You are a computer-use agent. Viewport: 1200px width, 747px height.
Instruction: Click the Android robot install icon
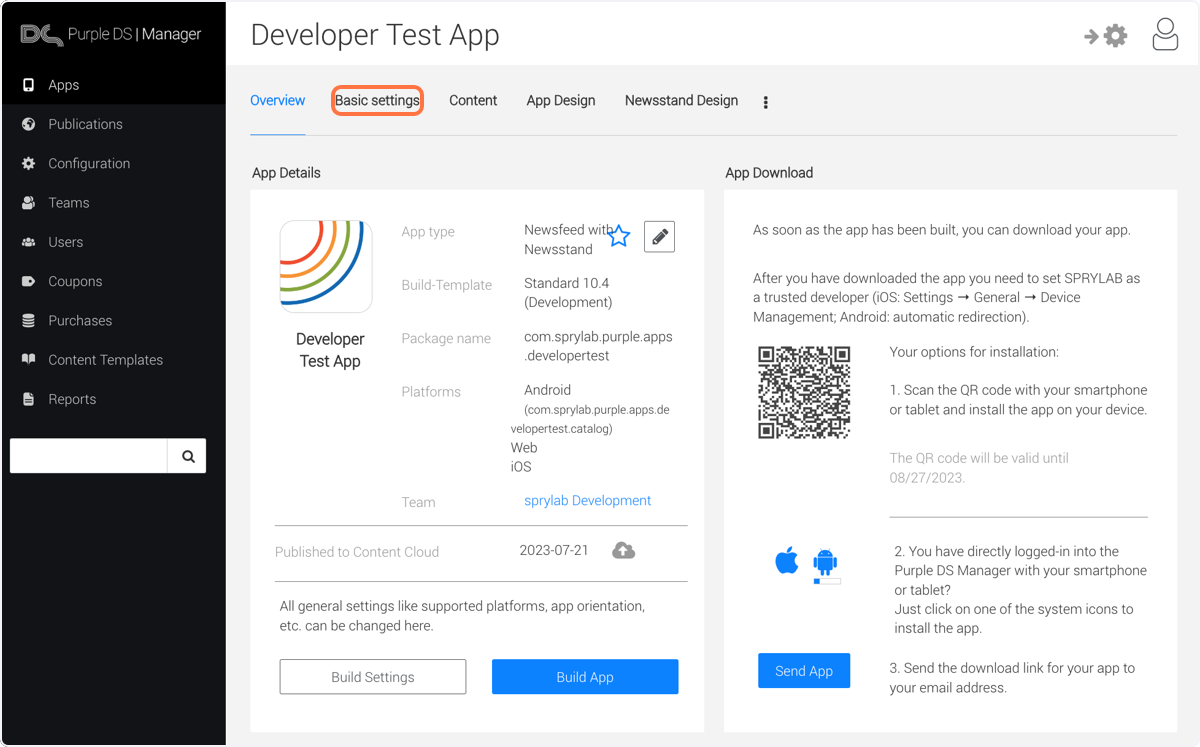point(825,560)
